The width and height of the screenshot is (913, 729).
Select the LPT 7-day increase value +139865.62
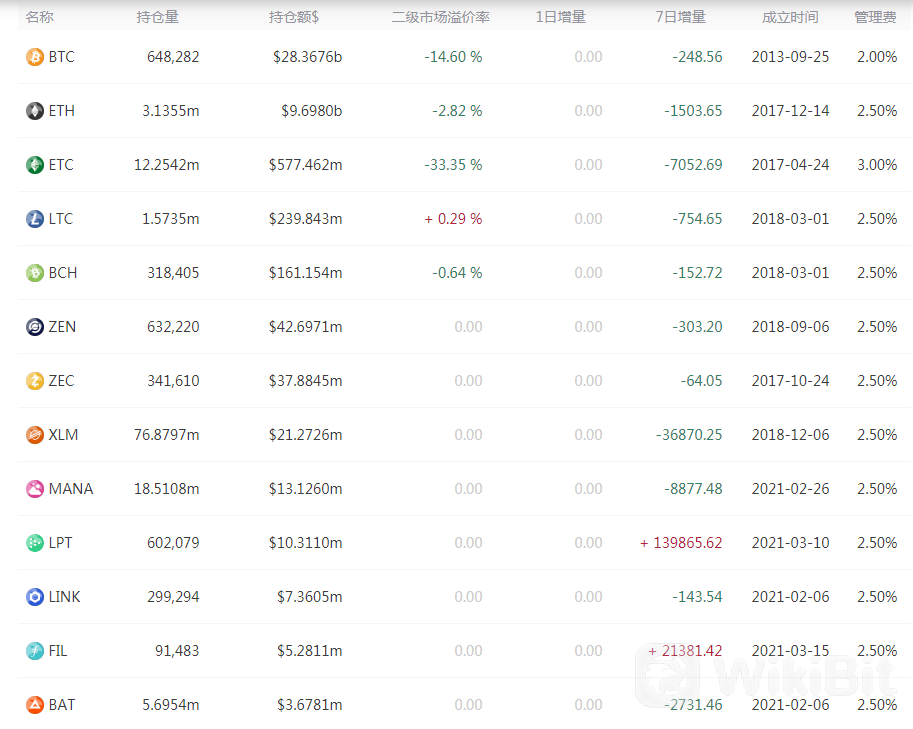[681, 543]
